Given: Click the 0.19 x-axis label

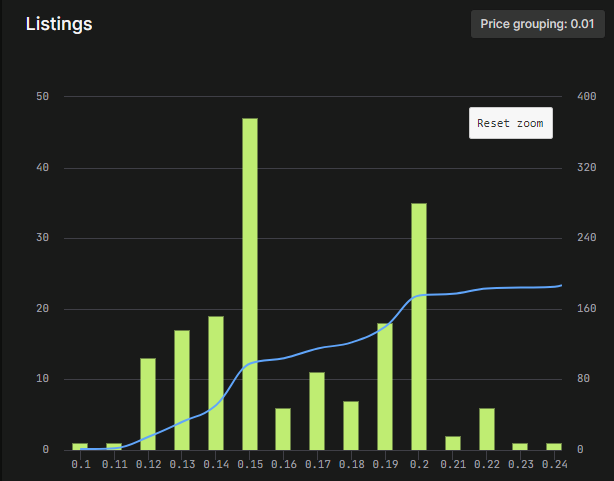Looking at the screenshot, I should pyautogui.click(x=385, y=465).
